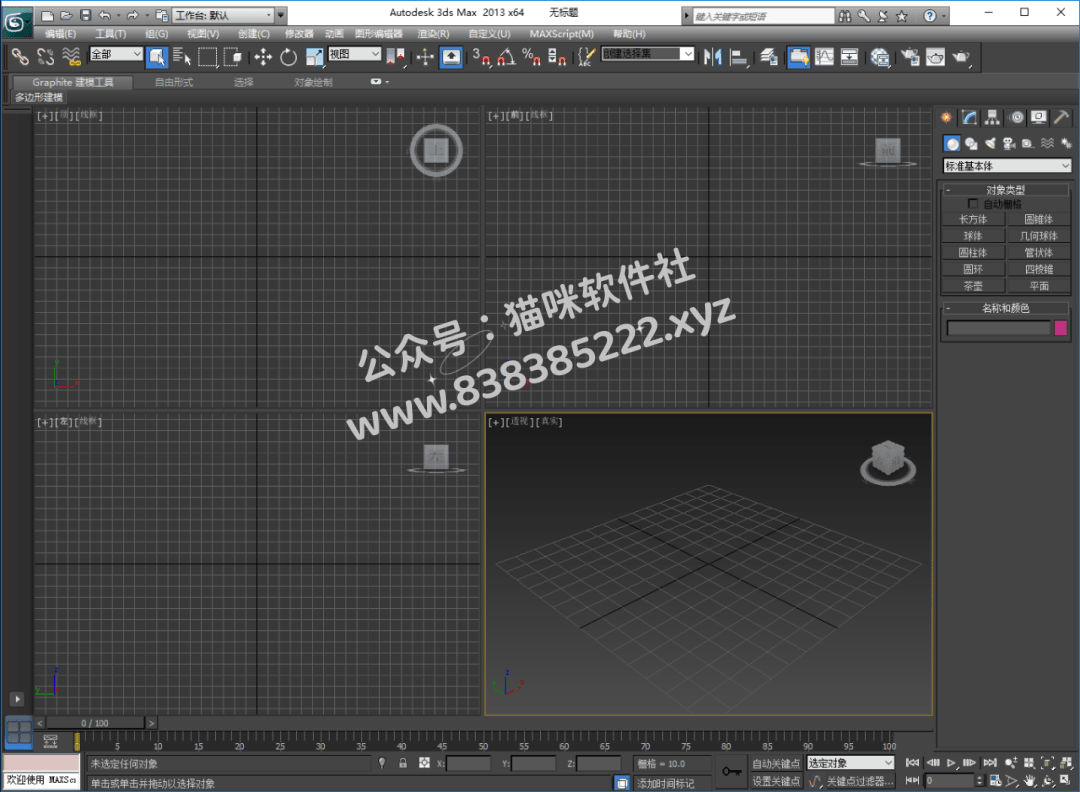Open the 渲染(R) menu
This screenshot has height=792, width=1080.
click(433, 34)
